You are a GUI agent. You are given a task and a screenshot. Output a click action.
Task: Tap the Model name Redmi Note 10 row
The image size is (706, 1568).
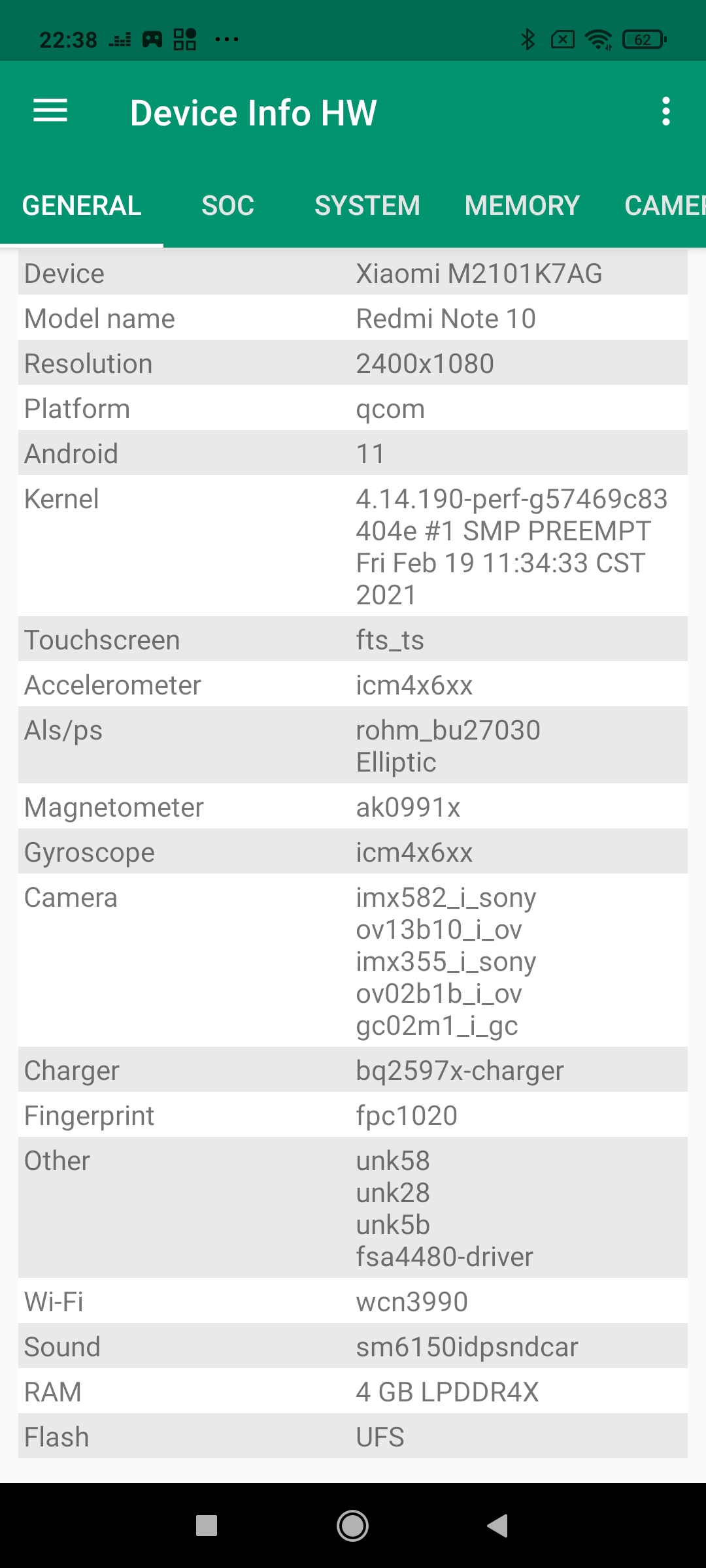tap(353, 319)
